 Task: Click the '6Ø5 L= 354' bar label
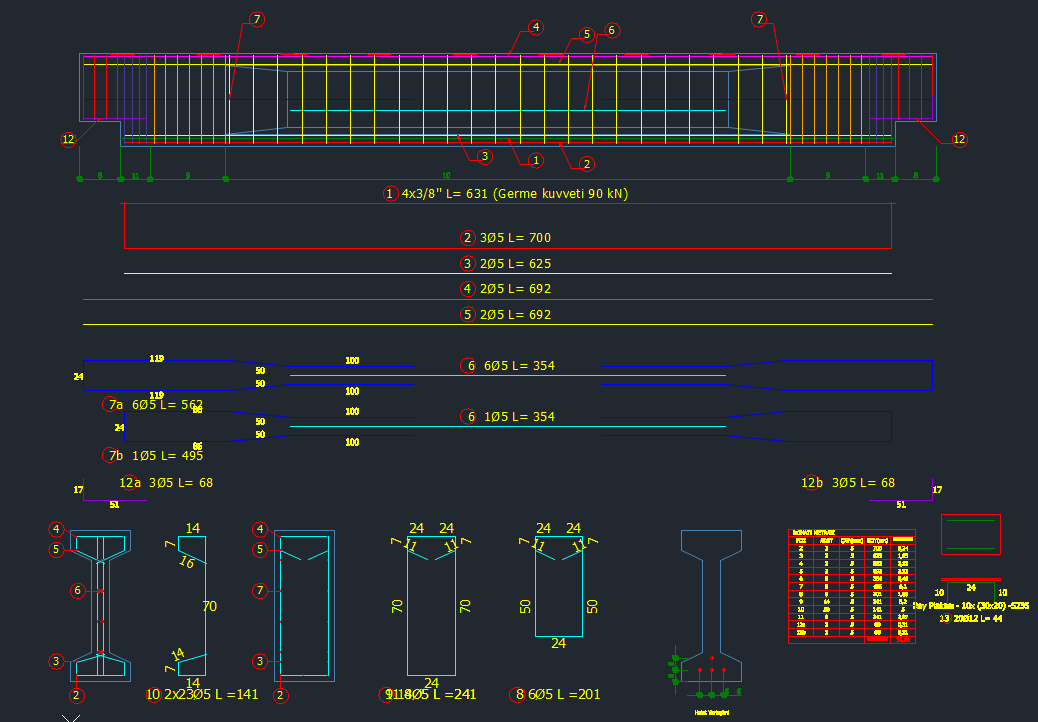coord(518,366)
